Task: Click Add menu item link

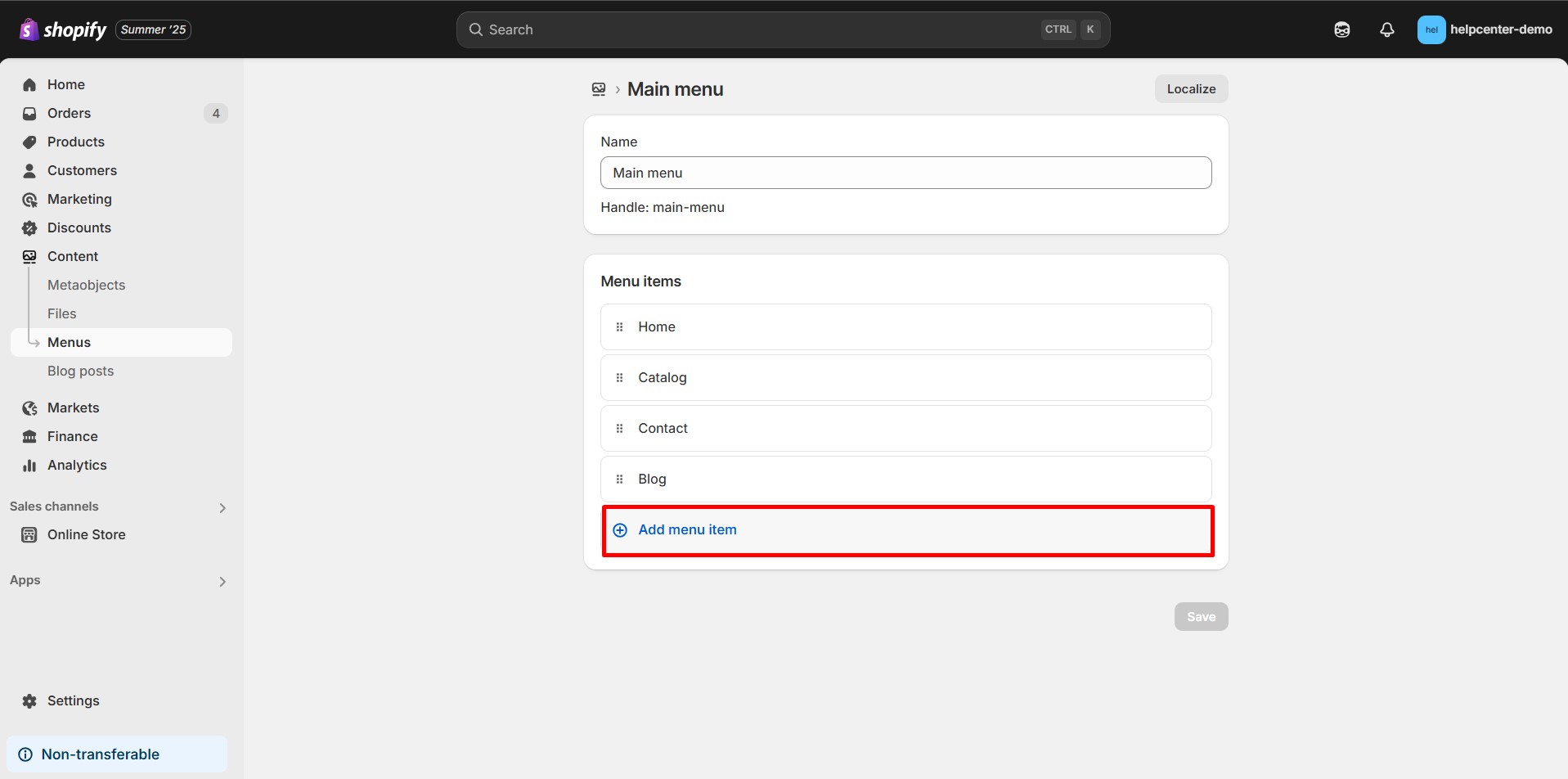Action: 687,529
